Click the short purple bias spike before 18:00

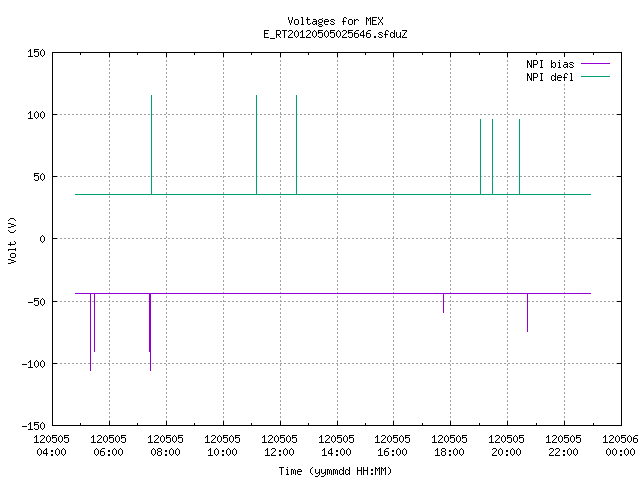[443, 303]
